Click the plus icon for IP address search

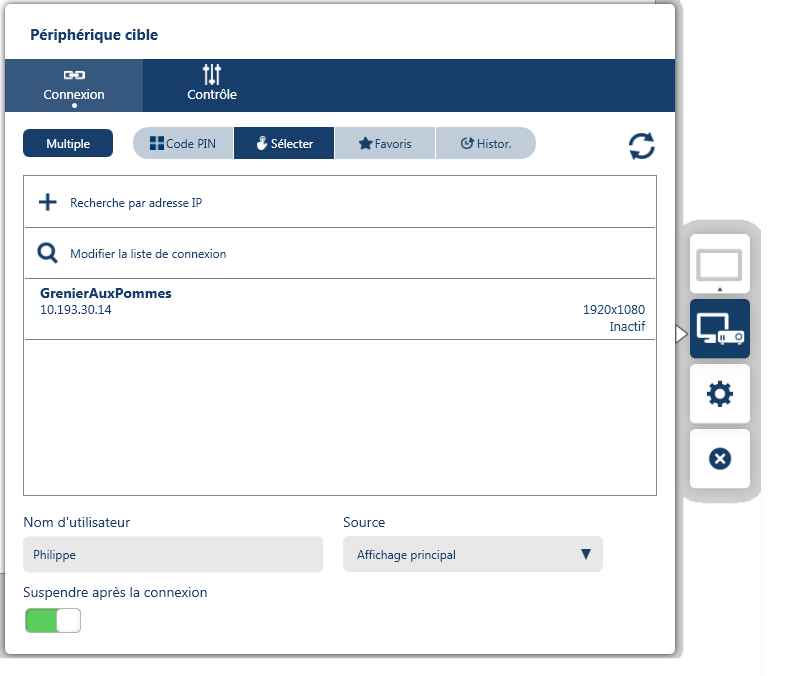tap(47, 202)
